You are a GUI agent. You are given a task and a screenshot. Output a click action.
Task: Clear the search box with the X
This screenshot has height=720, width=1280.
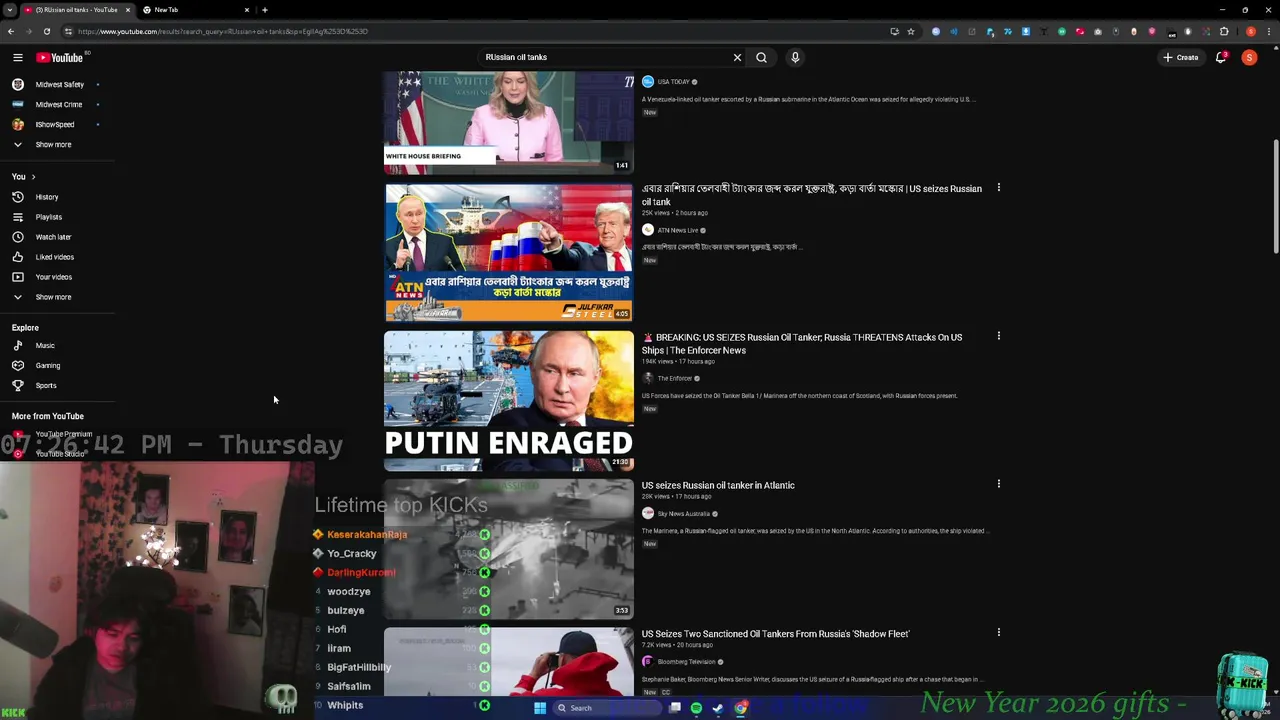[737, 57]
